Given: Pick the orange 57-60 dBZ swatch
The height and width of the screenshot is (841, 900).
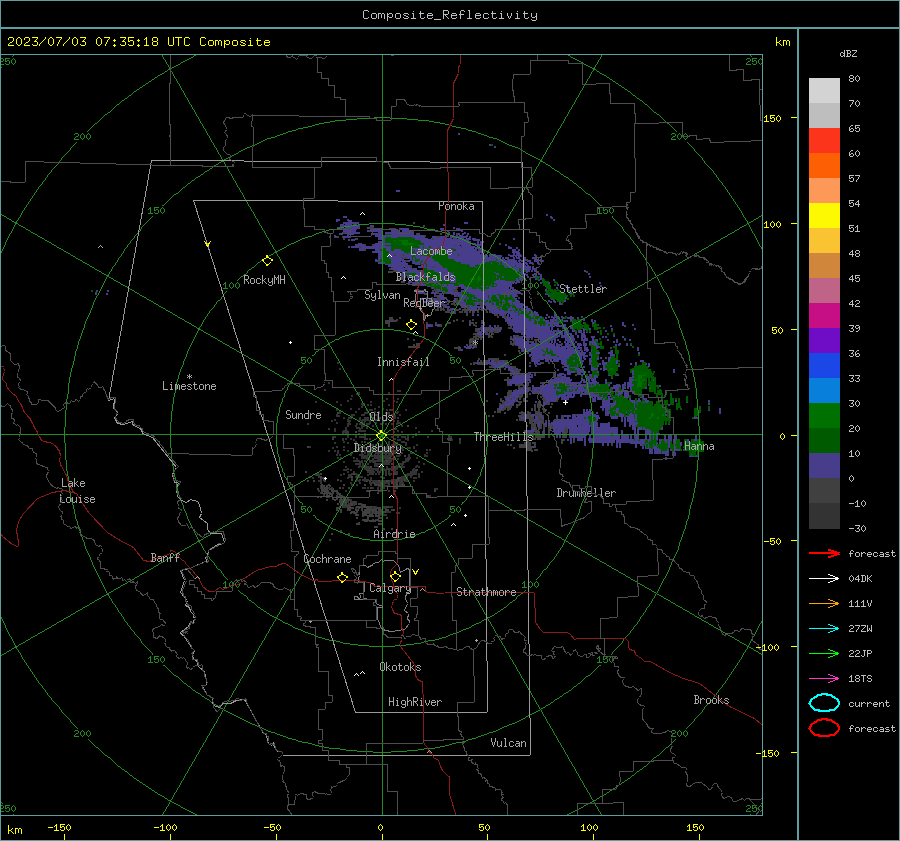Looking at the screenshot, I should [824, 166].
